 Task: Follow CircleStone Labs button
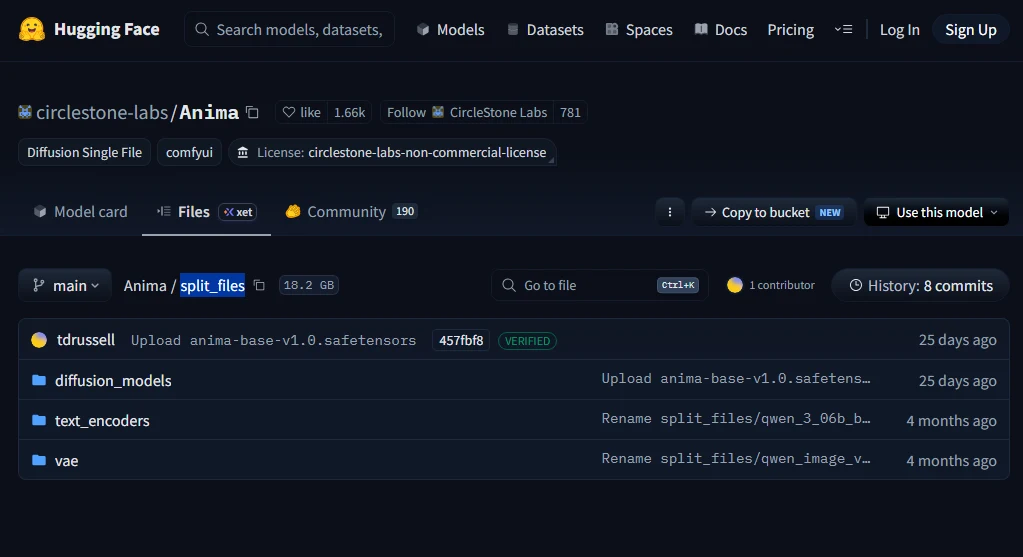[x=467, y=112]
